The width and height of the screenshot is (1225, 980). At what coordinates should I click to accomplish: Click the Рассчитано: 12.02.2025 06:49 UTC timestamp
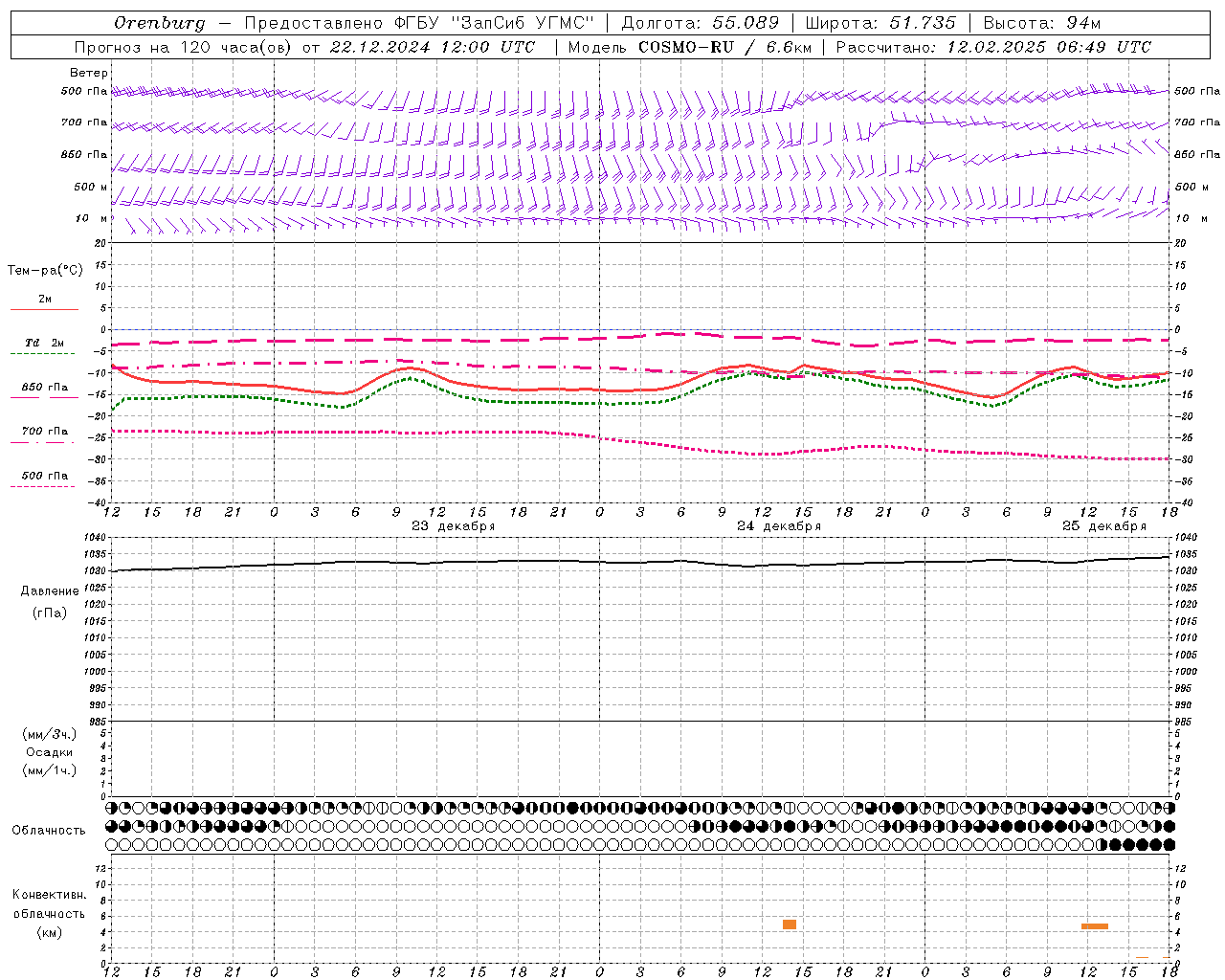(993, 47)
